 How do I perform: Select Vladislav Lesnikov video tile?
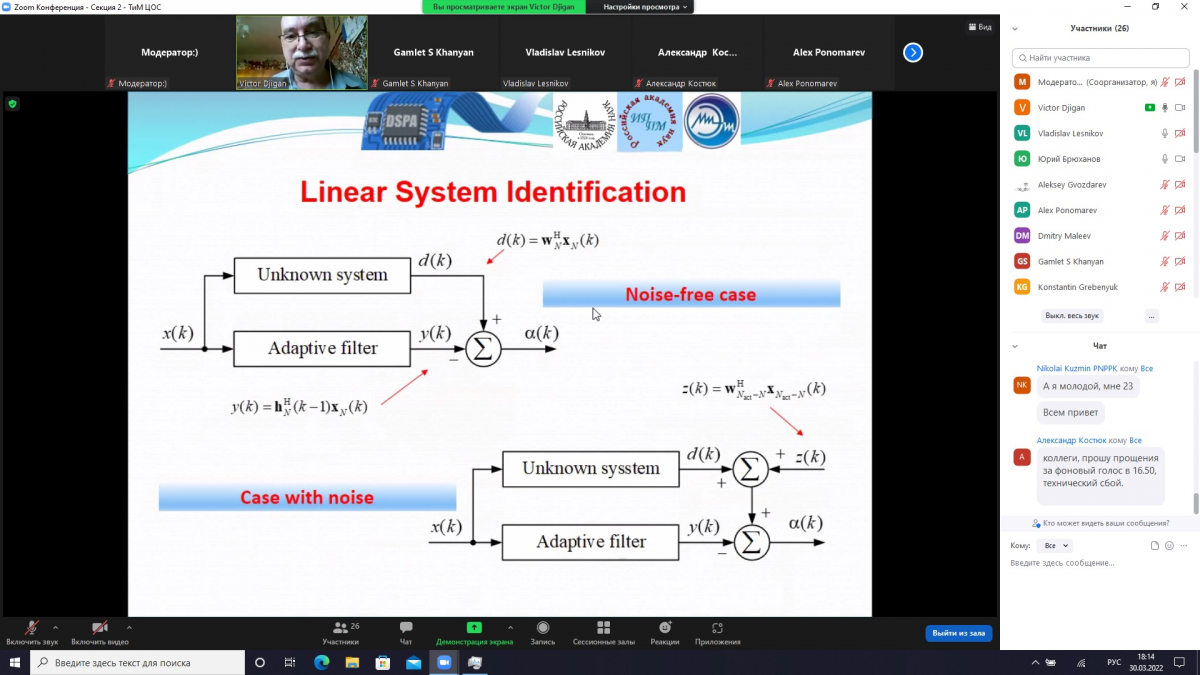565,53
